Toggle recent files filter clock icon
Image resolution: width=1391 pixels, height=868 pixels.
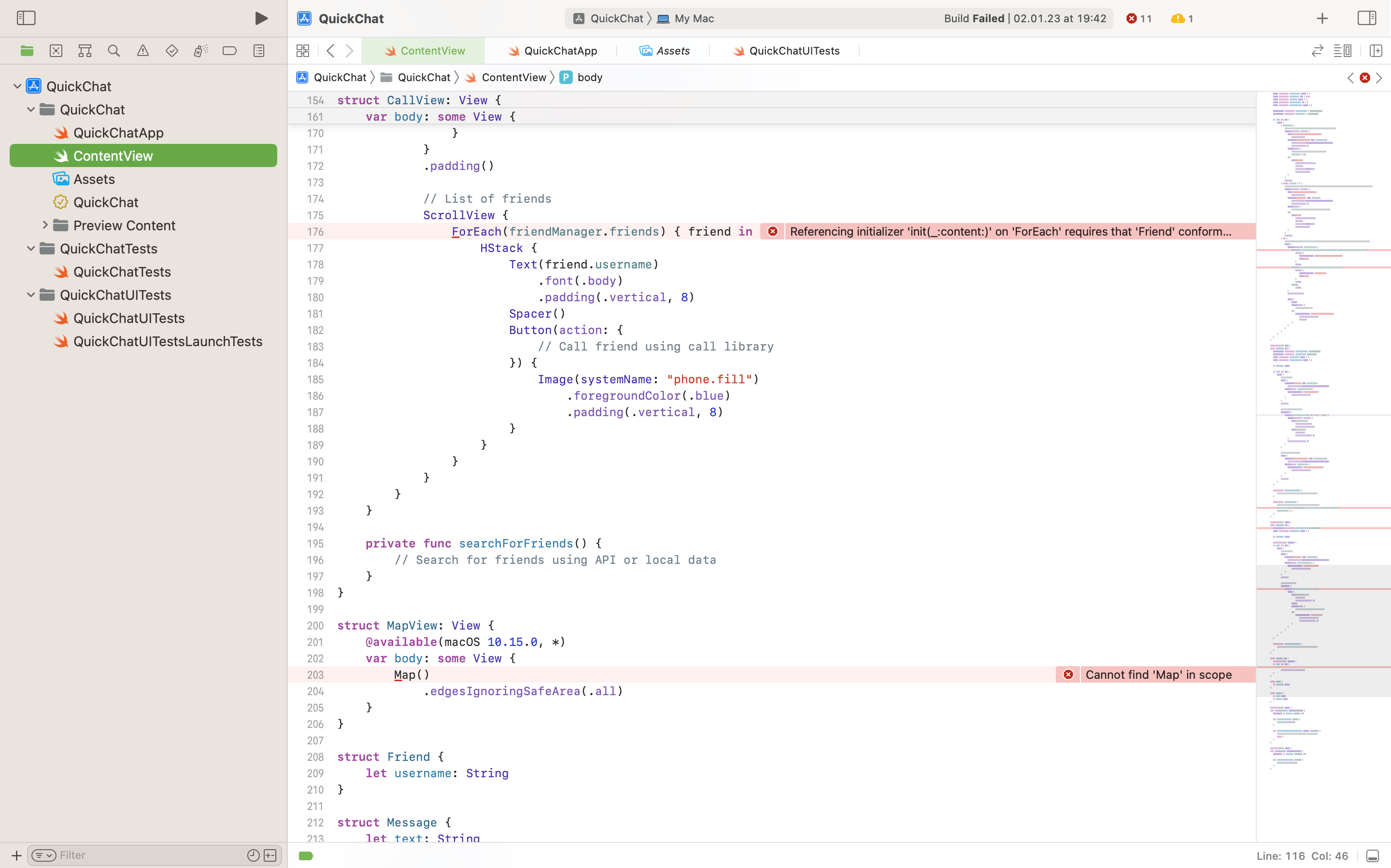253,855
